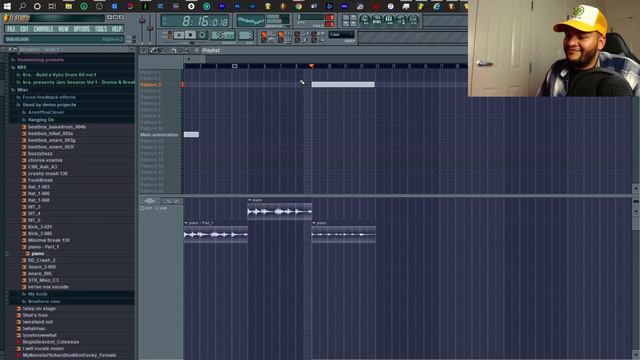640x360 pixels.
Task: Expand Force feedback effects folder
Action: [49, 97]
